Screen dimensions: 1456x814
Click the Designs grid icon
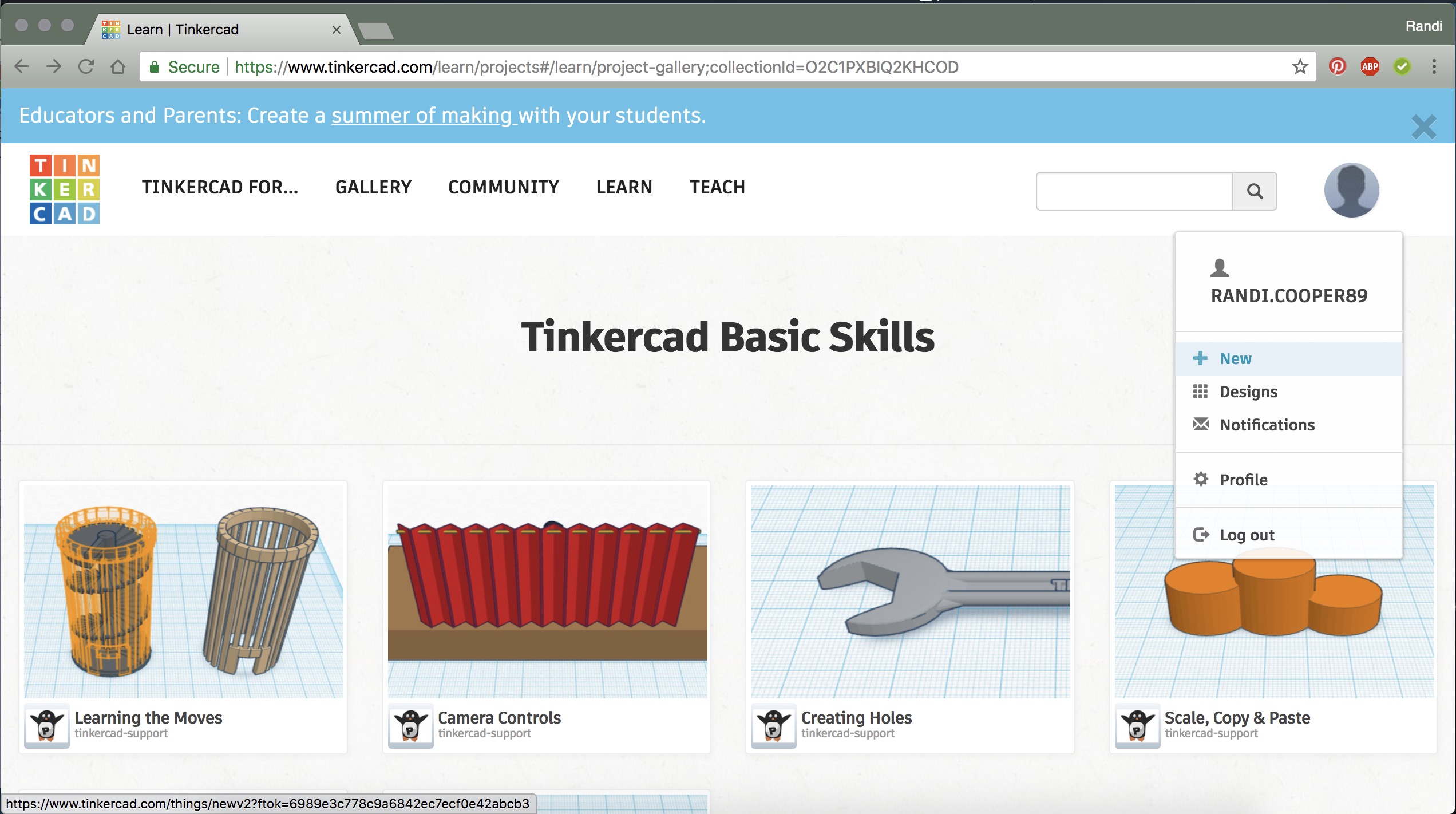[x=1200, y=391]
